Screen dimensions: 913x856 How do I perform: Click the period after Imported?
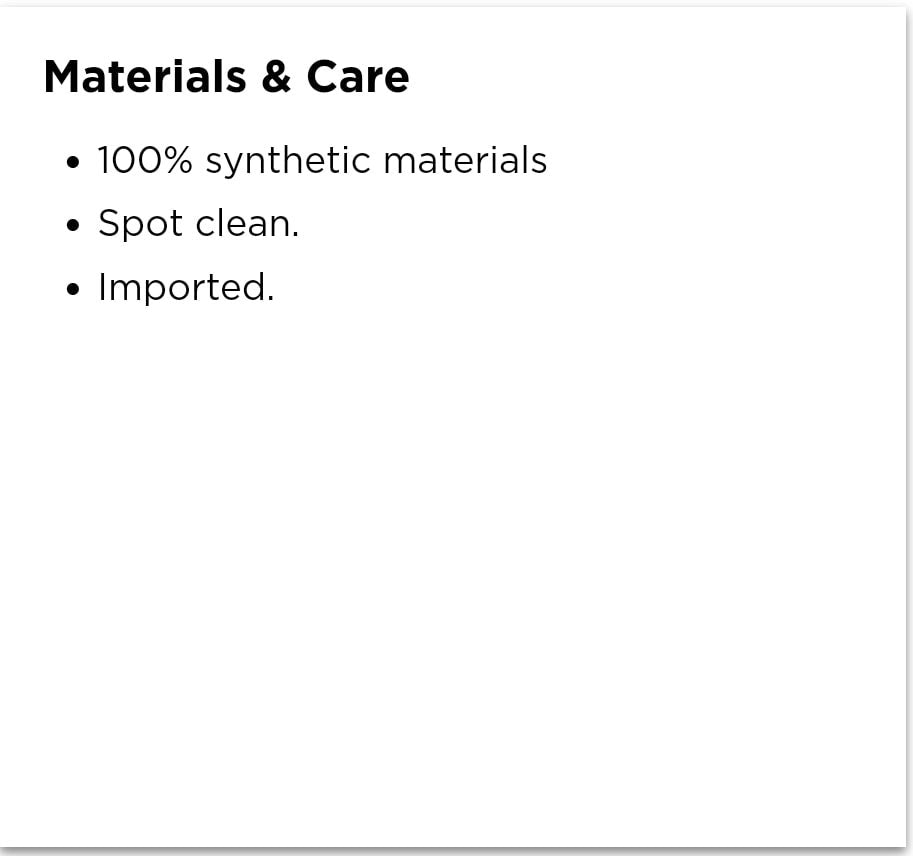click(x=271, y=299)
